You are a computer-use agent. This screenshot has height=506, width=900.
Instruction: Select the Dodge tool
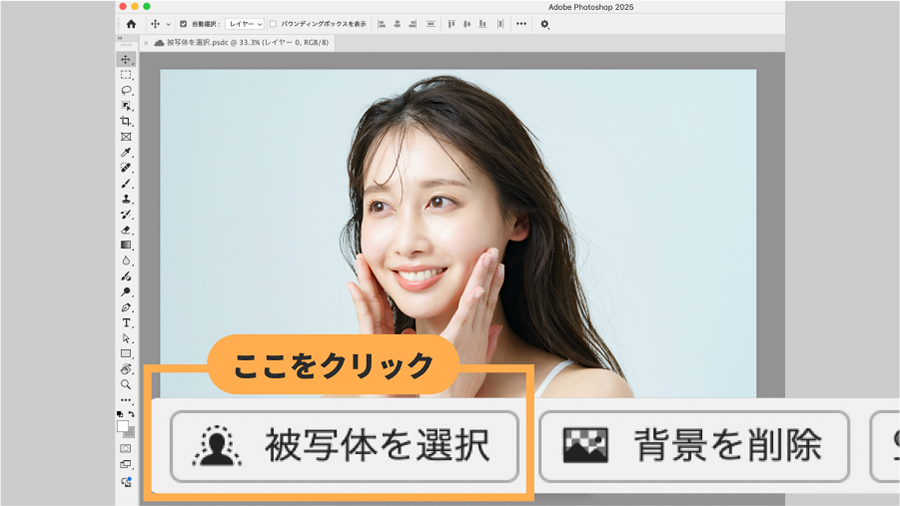click(x=126, y=291)
